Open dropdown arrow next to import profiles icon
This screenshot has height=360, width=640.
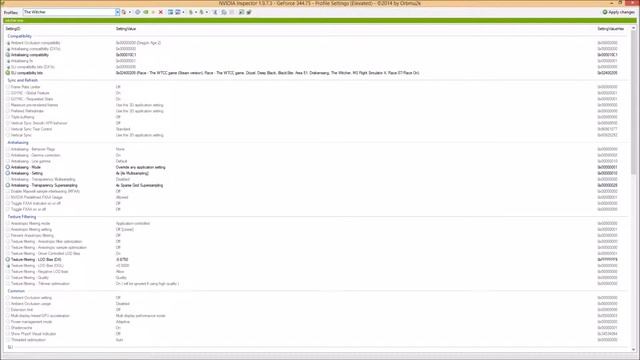[207, 12]
